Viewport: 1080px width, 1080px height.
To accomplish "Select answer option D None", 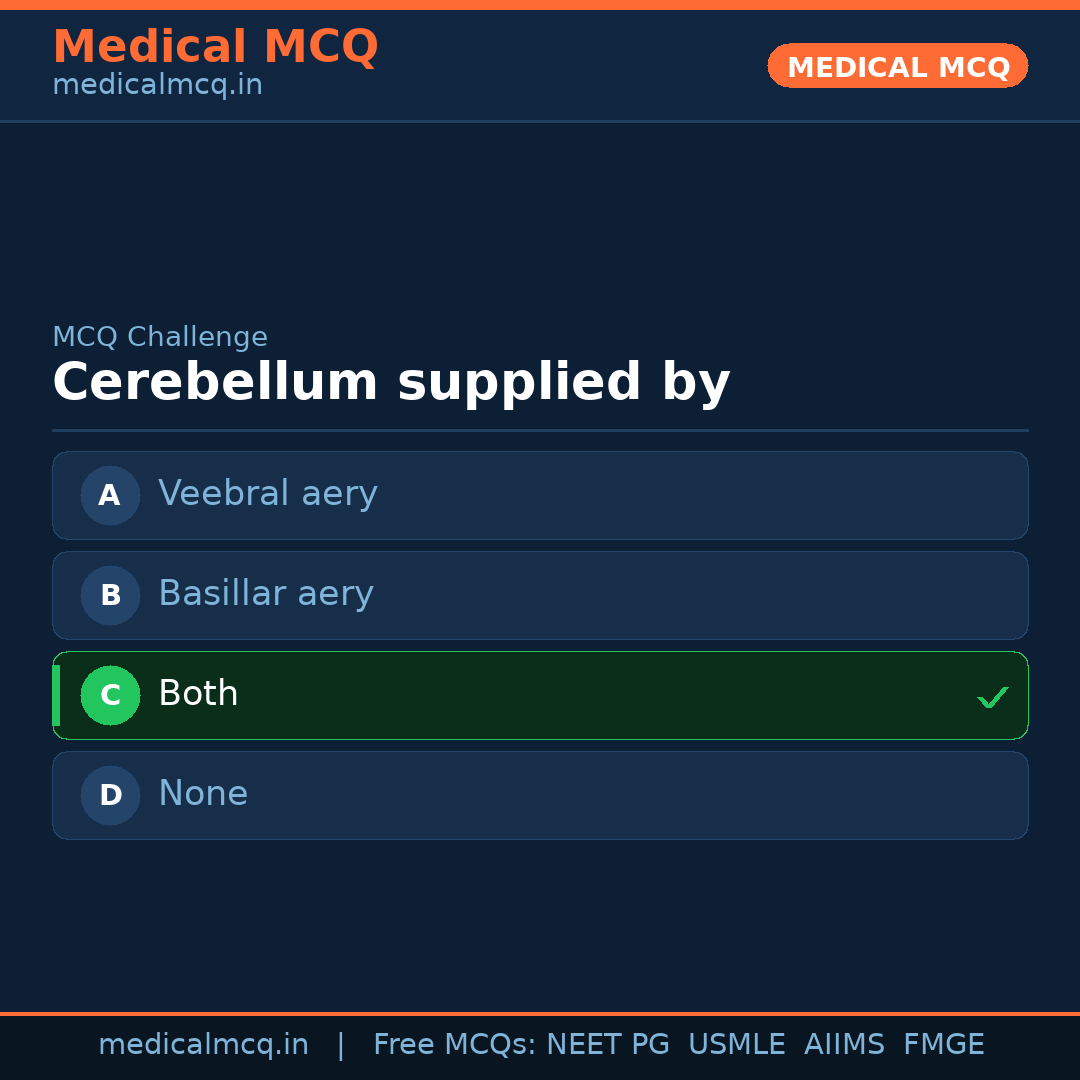I will pyautogui.click(x=540, y=795).
